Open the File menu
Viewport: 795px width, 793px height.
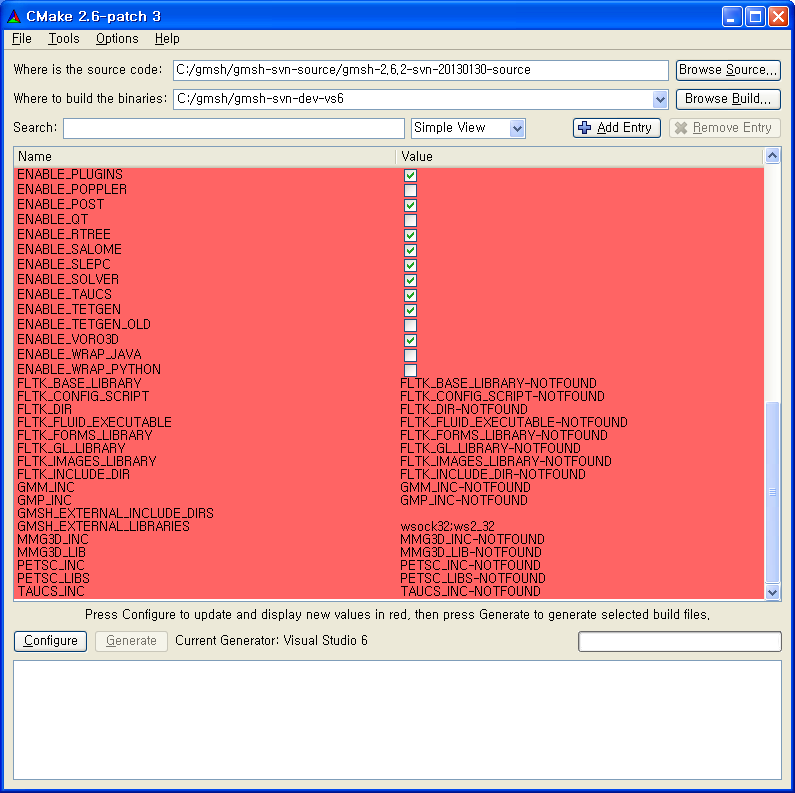click(22, 39)
